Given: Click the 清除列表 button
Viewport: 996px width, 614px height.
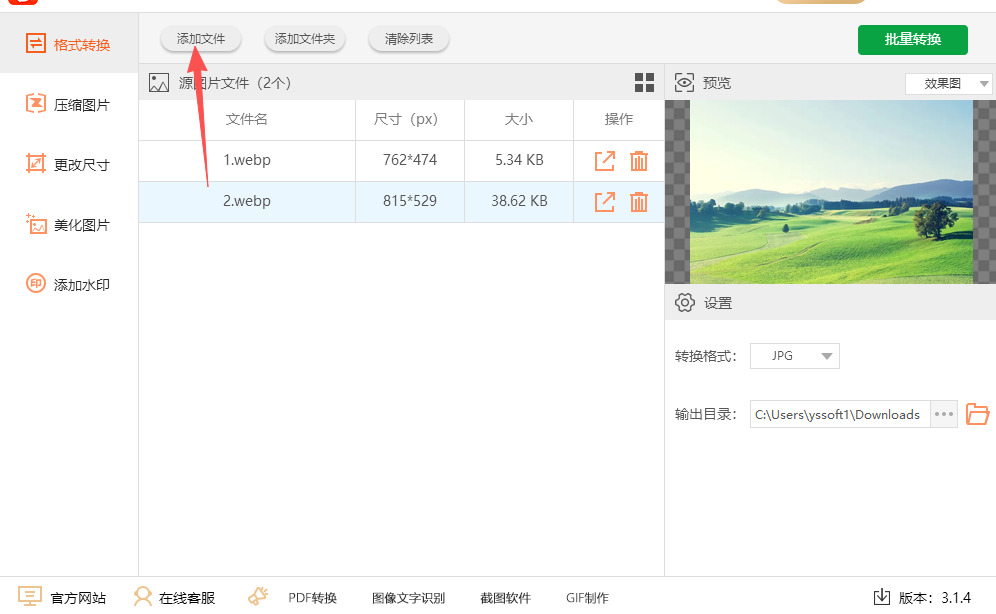Looking at the screenshot, I should click(409, 39).
